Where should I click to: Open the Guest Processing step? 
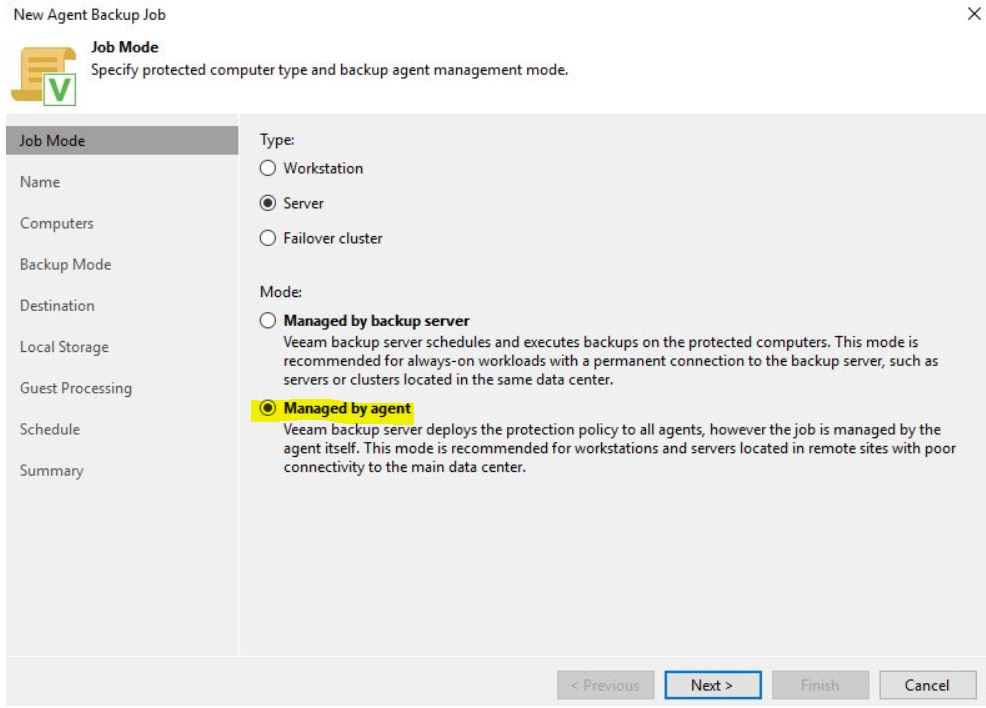pyautogui.click(x=76, y=388)
